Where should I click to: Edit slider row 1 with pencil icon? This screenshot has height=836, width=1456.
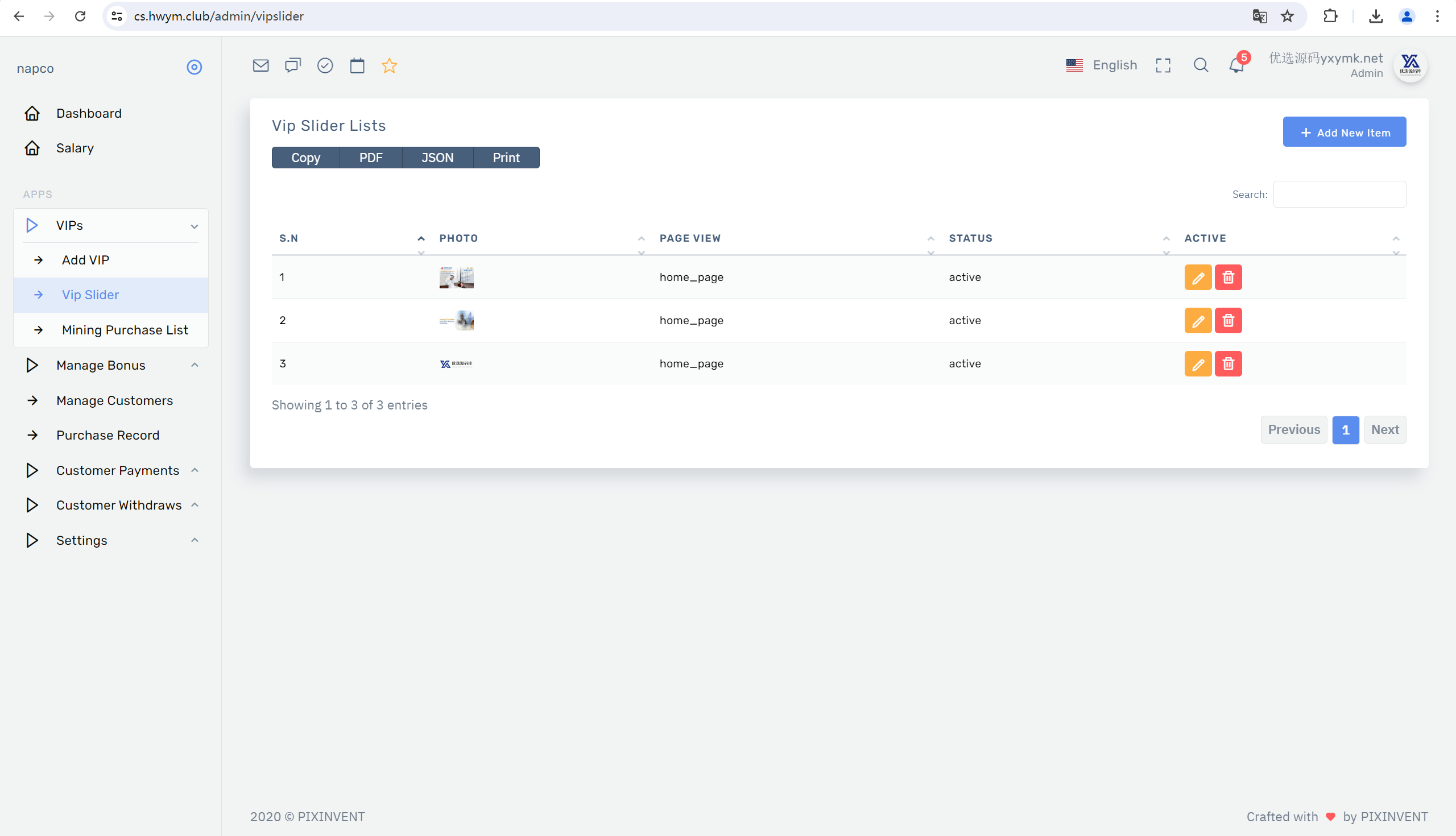(x=1198, y=278)
